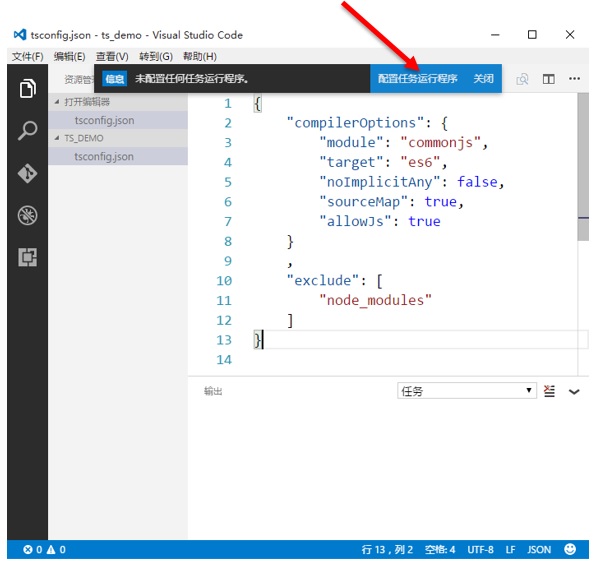Click the feedback smiley in status bar

coord(570,549)
